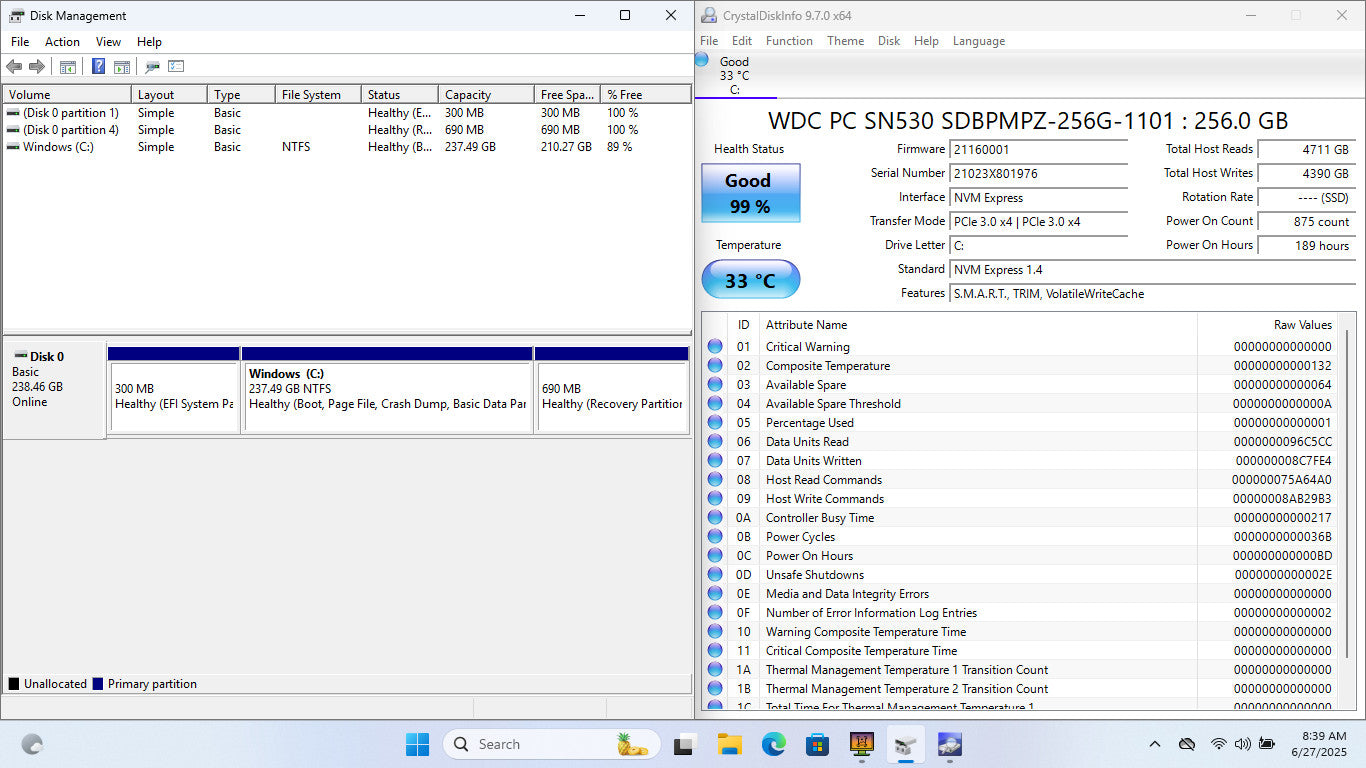Select the Windows (C:) volume row
This screenshot has width=1366, height=768.
point(346,147)
